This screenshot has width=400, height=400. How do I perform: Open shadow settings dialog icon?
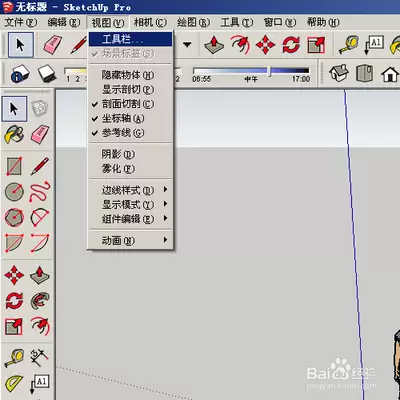pos(20,73)
